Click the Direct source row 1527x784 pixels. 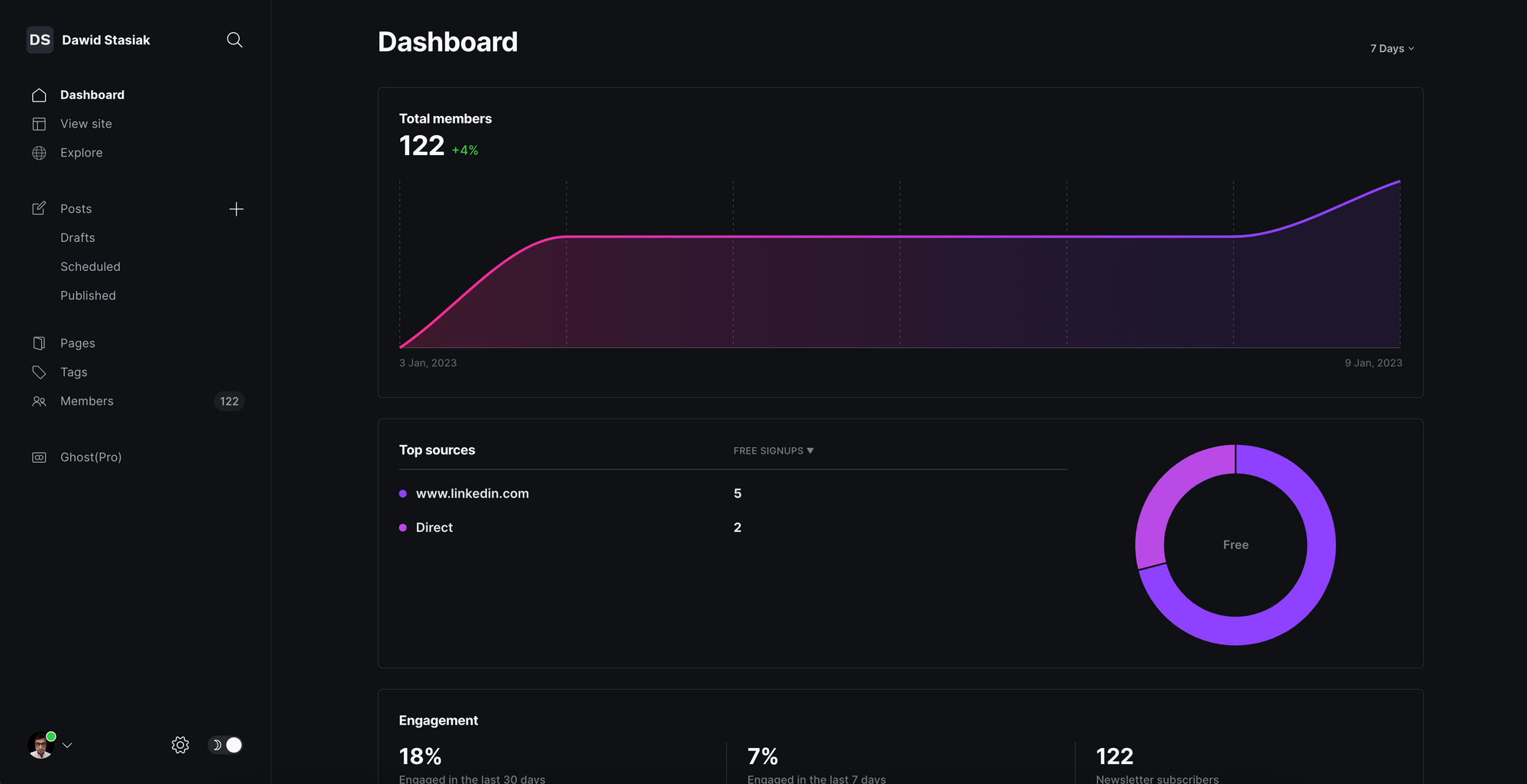point(733,528)
